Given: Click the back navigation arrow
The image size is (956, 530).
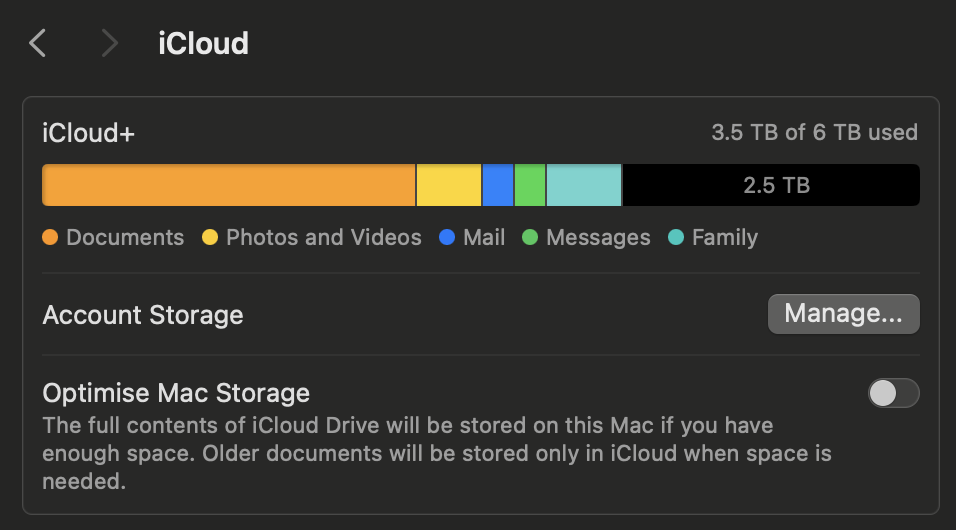Looking at the screenshot, I should tap(38, 43).
